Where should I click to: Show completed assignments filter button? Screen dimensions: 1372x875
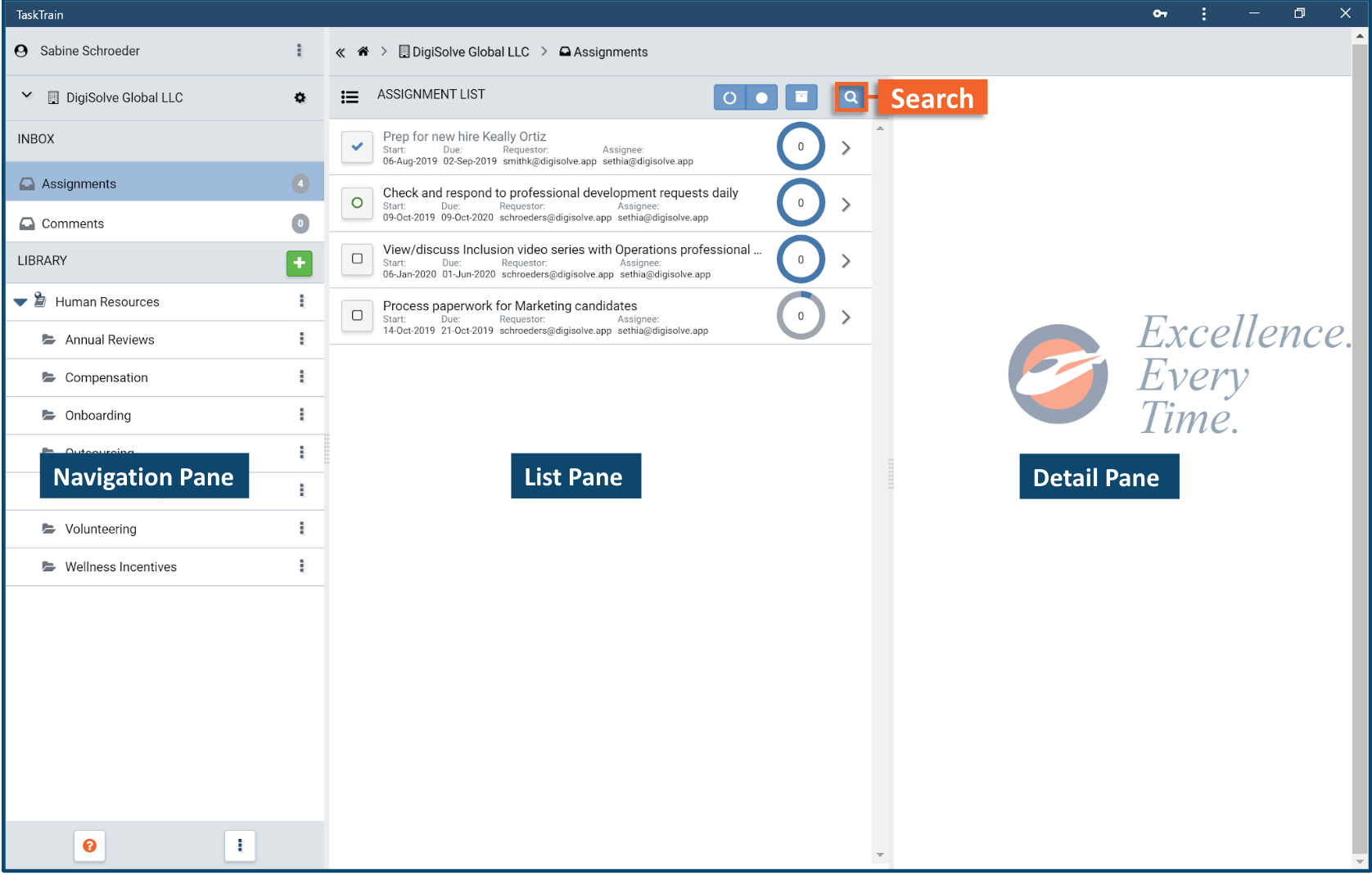761,97
